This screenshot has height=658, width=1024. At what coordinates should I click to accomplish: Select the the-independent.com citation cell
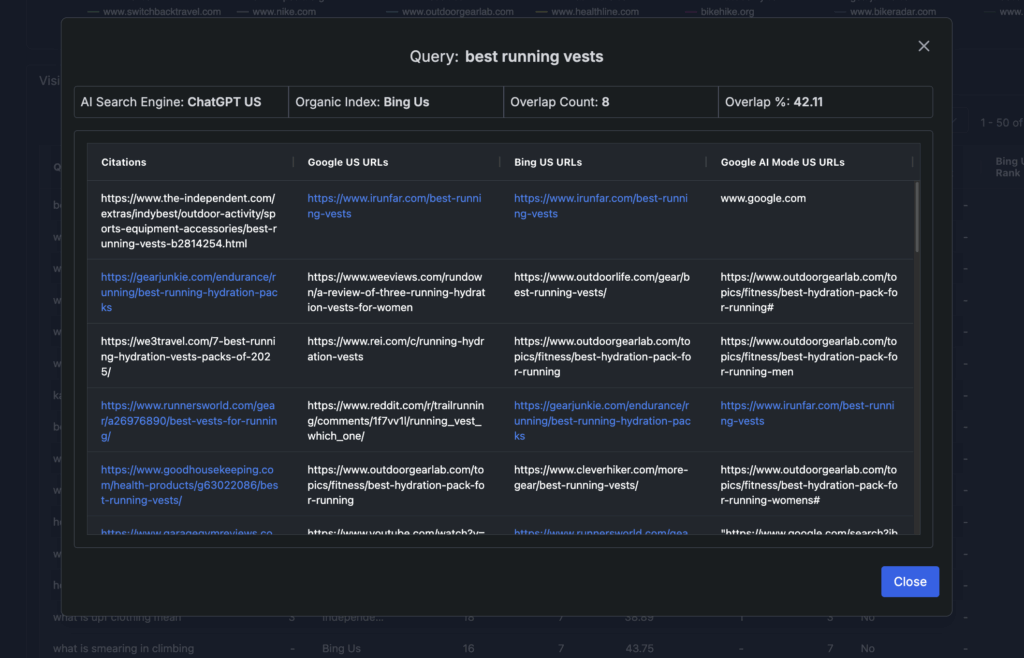189,221
